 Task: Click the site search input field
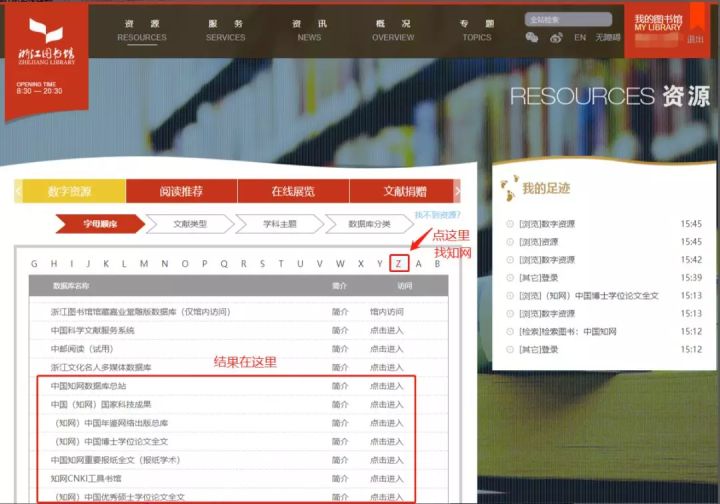tap(568, 19)
